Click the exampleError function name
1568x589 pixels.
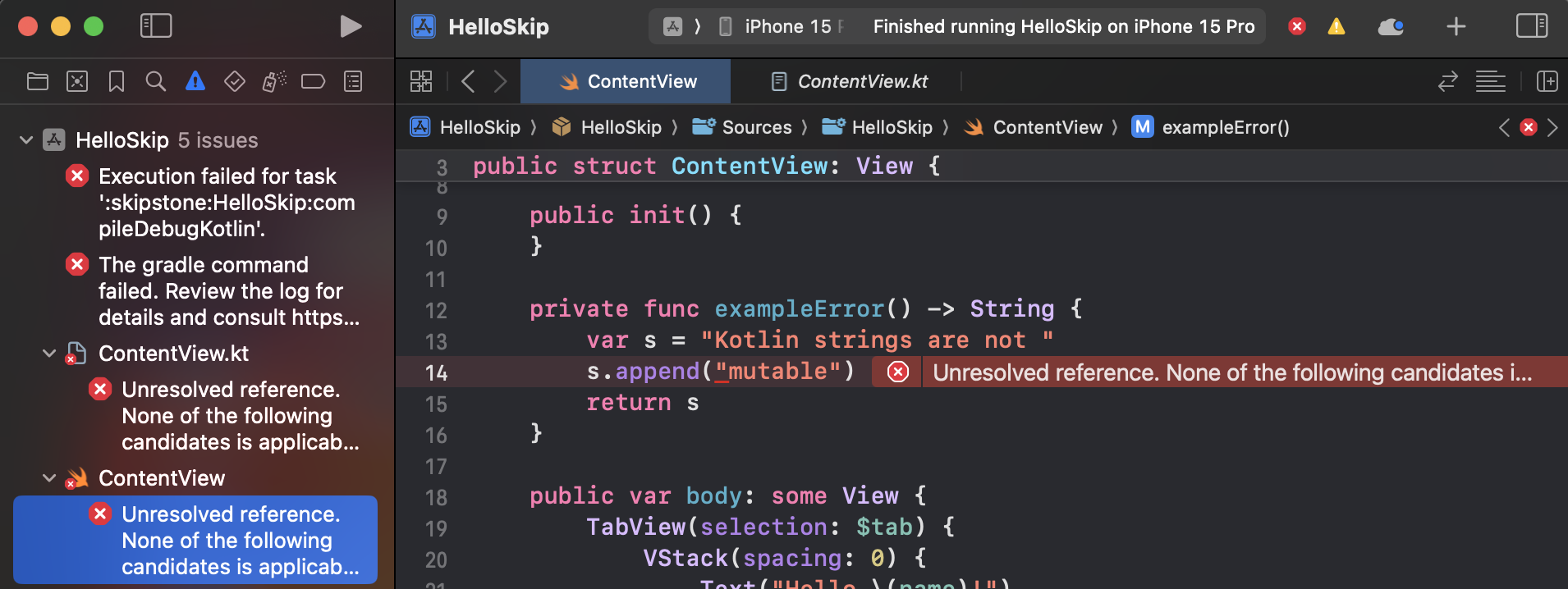coord(799,308)
